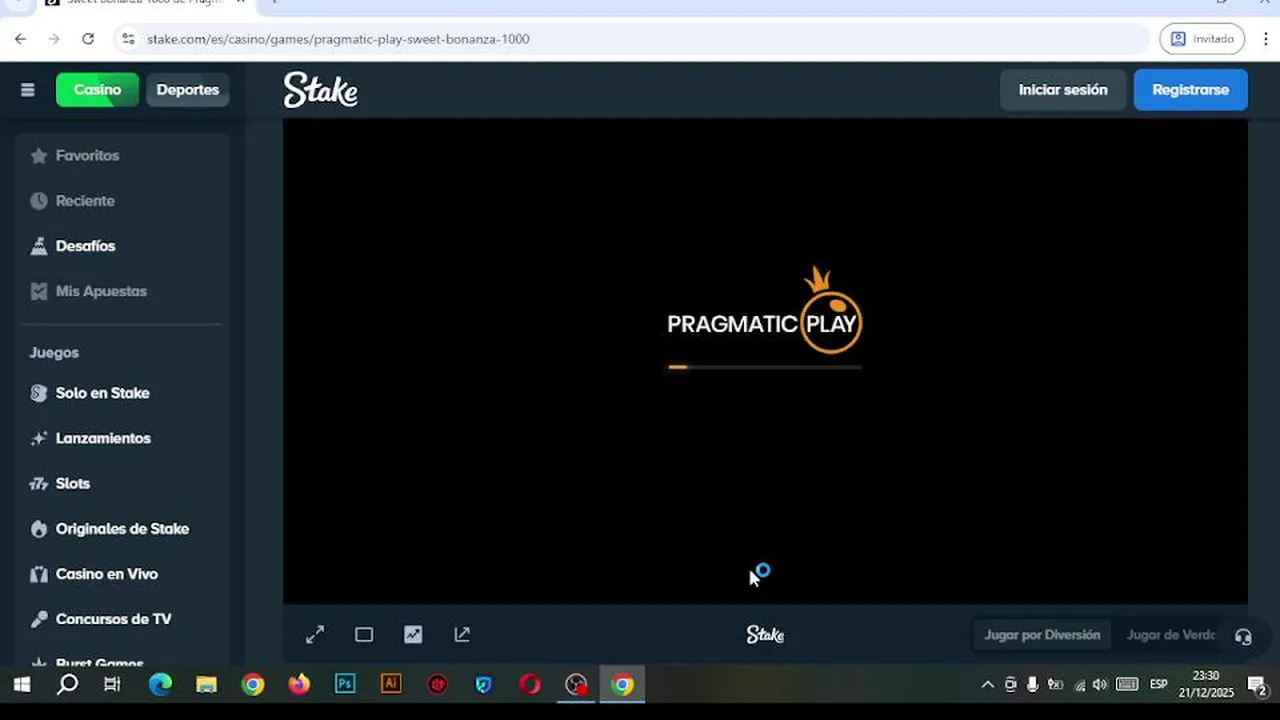This screenshot has width=1280, height=720.
Task: Open the hamburger sidebar menu
Action: tap(28, 90)
